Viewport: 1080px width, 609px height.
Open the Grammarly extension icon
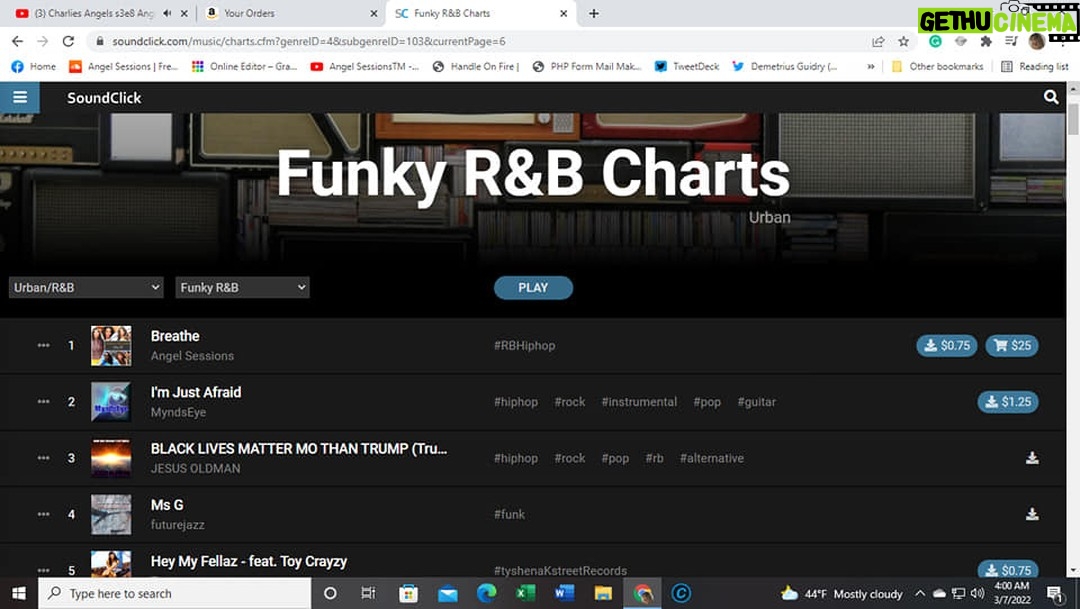click(935, 41)
